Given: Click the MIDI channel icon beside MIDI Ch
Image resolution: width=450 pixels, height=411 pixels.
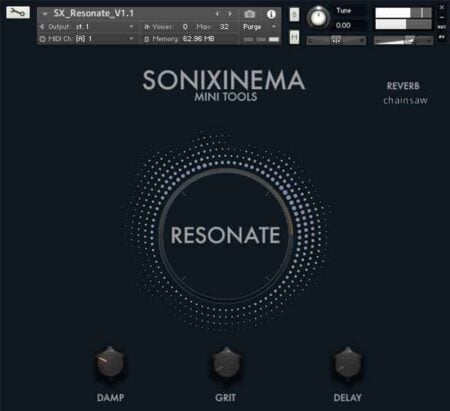Looking at the screenshot, I should coord(42,39).
